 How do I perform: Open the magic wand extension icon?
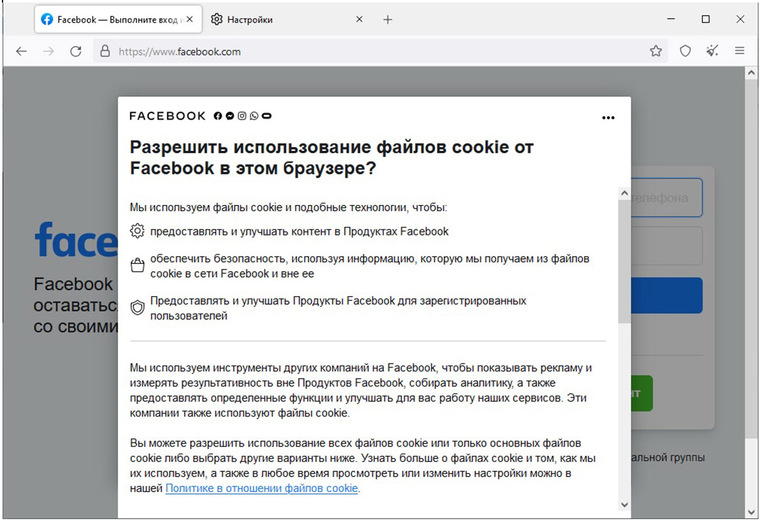click(712, 51)
